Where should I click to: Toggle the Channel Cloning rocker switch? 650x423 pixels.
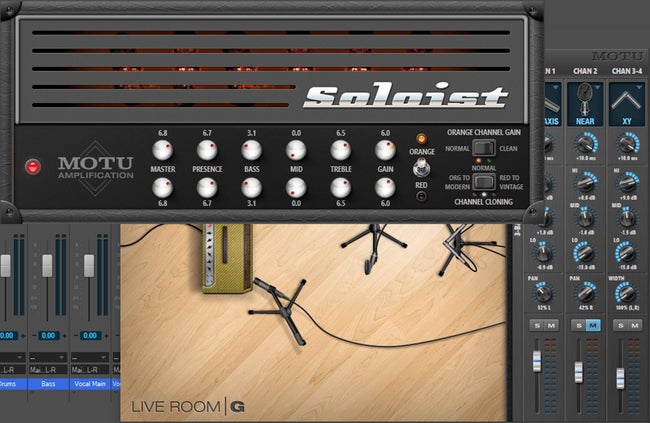[484, 182]
